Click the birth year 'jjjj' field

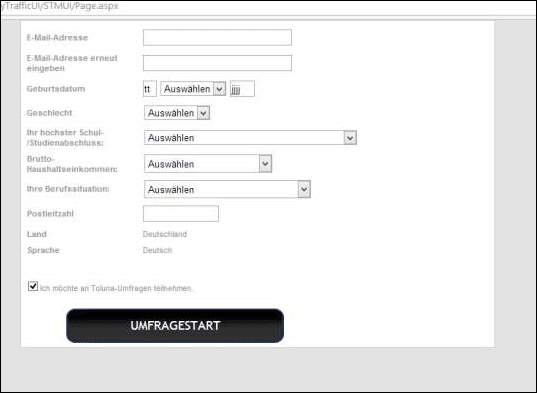(242, 89)
